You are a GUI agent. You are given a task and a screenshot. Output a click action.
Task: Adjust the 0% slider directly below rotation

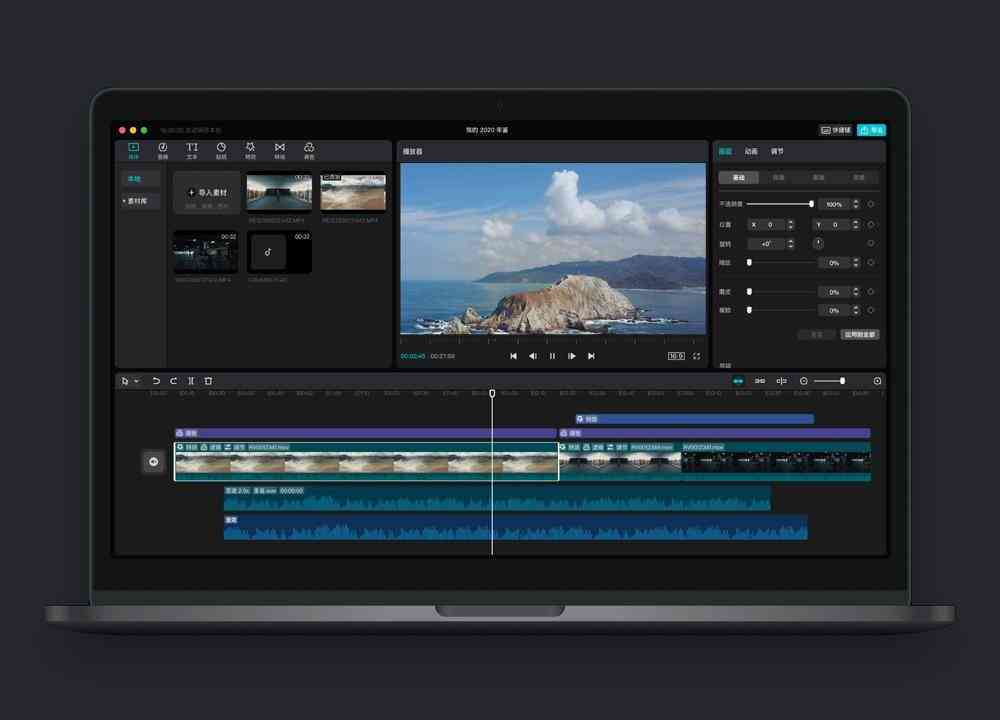tap(781, 263)
